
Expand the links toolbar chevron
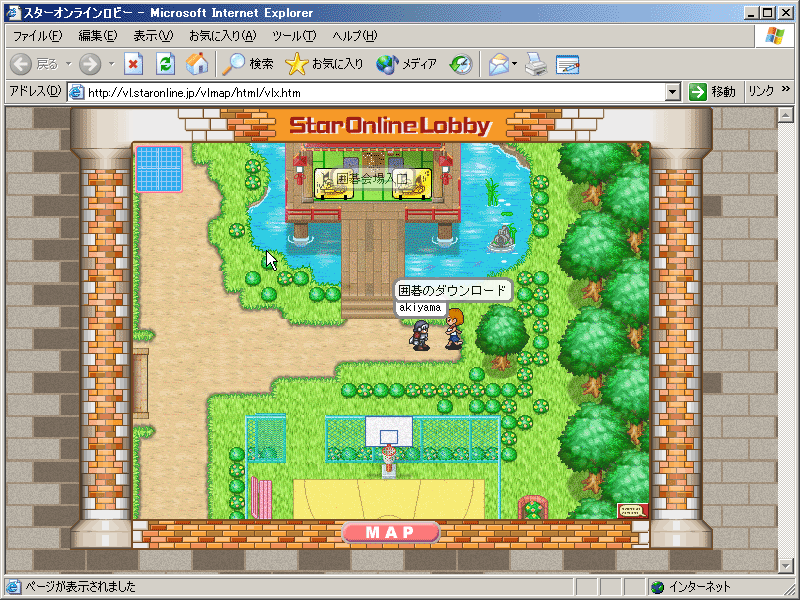point(786,89)
